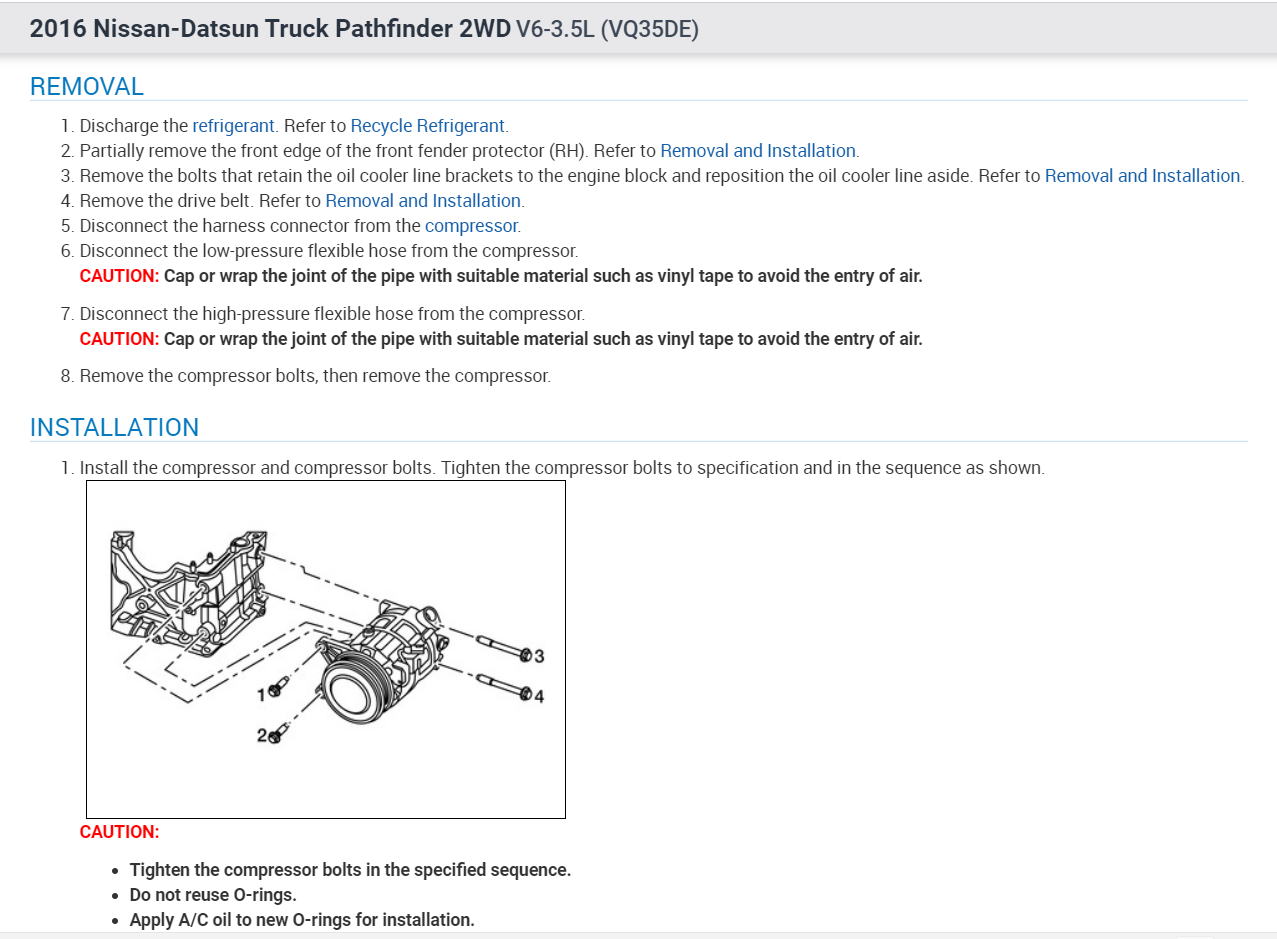
Task: Click the V6-3.5L (VQ35DE) engine label
Action: coord(607,29)
